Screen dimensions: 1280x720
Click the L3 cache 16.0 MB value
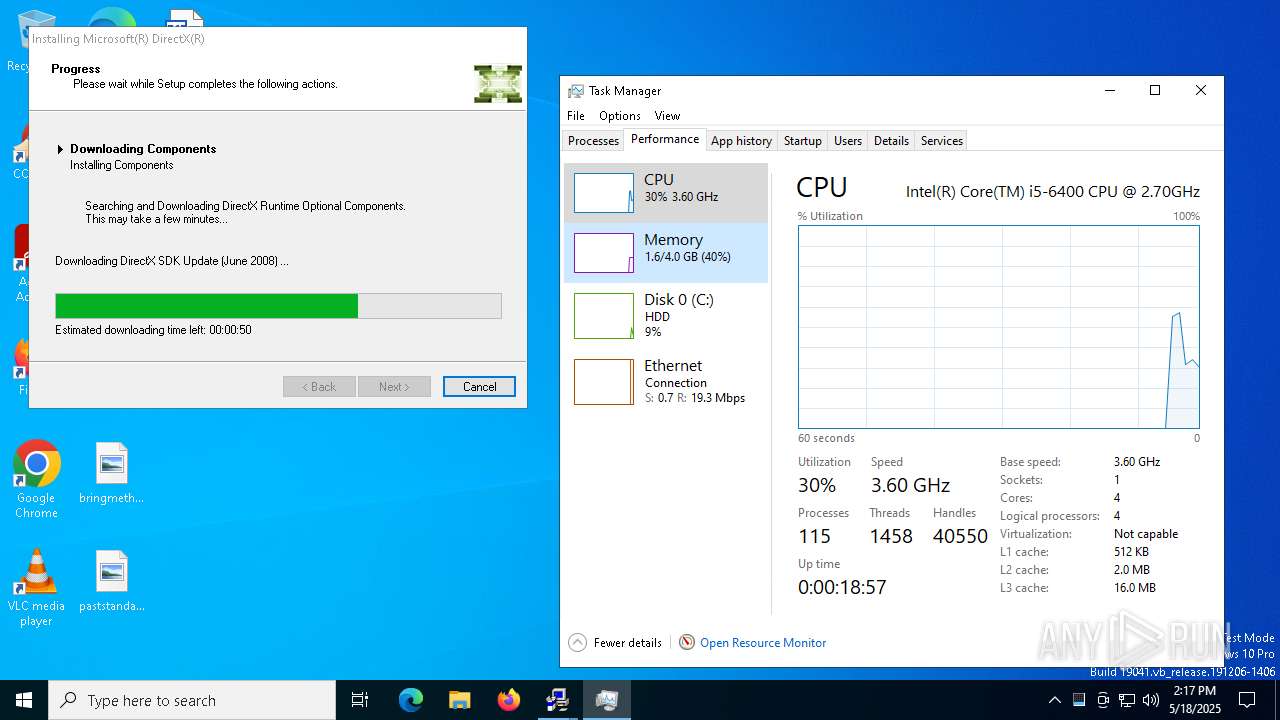[x=1135, y=588]
